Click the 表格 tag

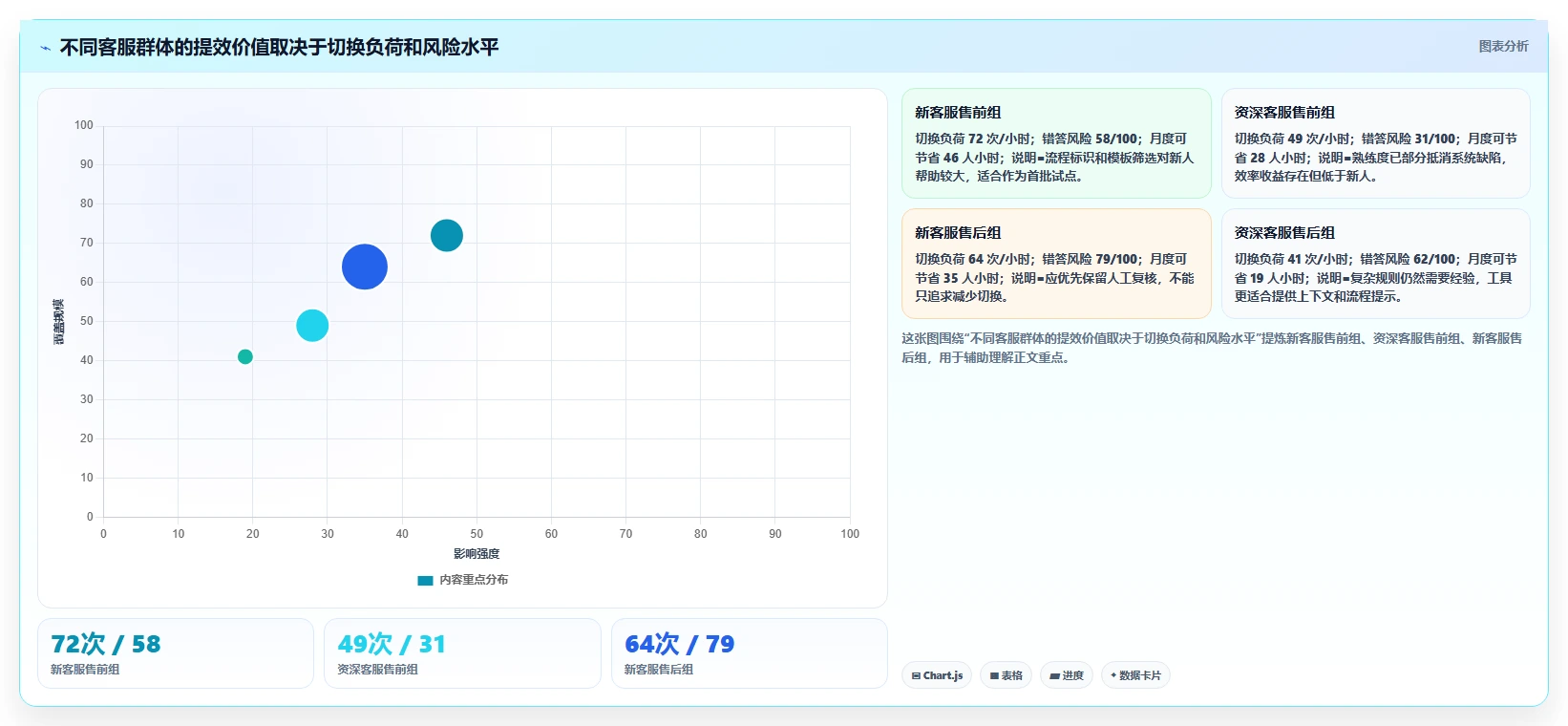[1006, 675]
